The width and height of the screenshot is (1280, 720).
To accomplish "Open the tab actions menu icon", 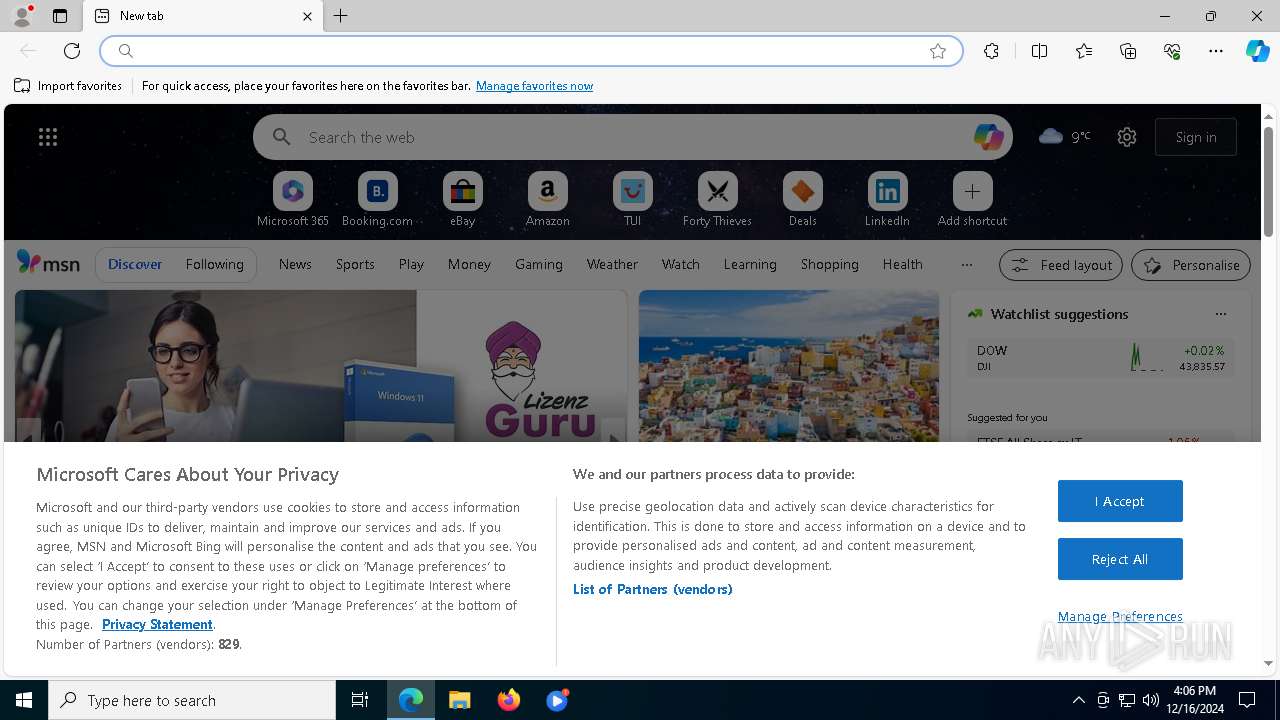I will (60, 16).
